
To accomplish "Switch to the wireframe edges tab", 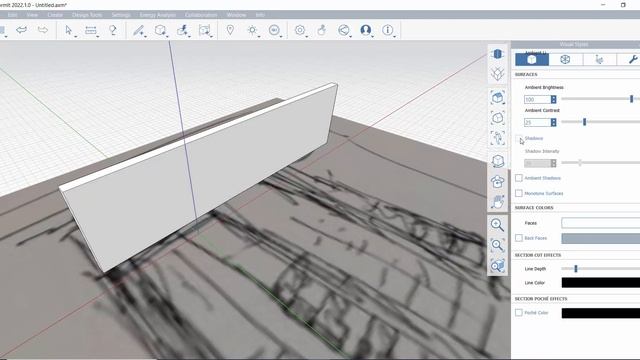I will (x=565, y=60).
